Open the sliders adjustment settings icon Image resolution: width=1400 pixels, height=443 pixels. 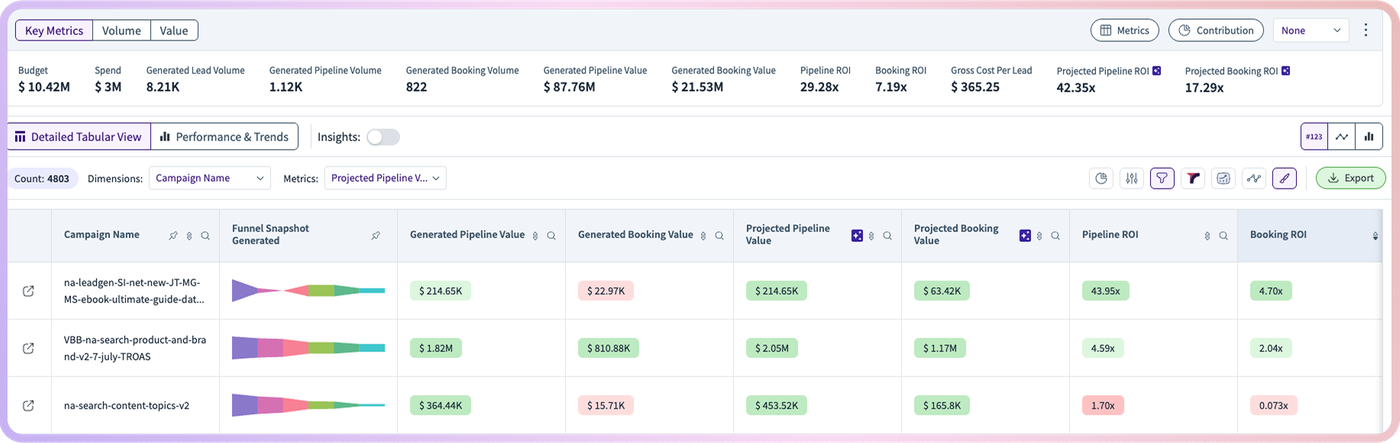tap(1132, 179)
